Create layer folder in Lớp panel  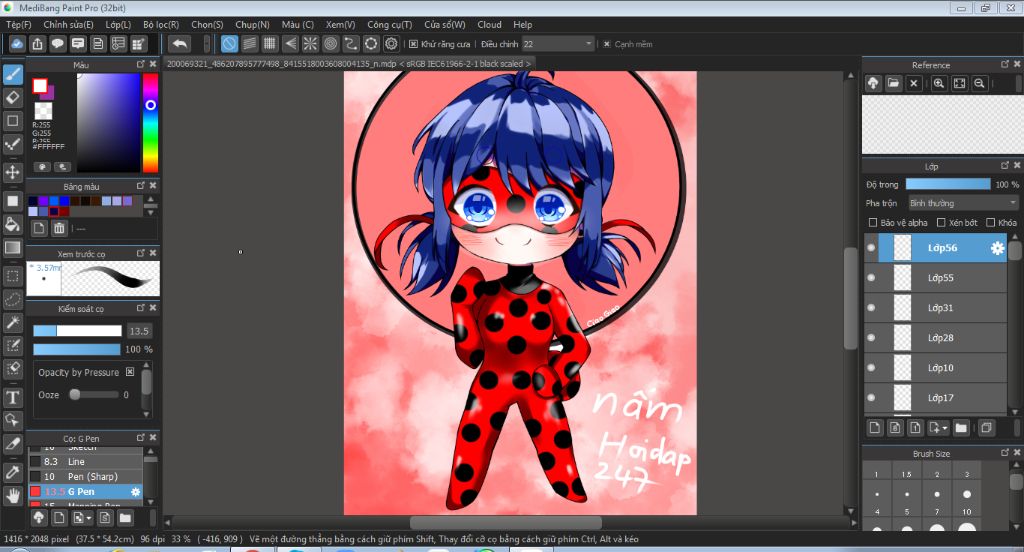[961, 428]
